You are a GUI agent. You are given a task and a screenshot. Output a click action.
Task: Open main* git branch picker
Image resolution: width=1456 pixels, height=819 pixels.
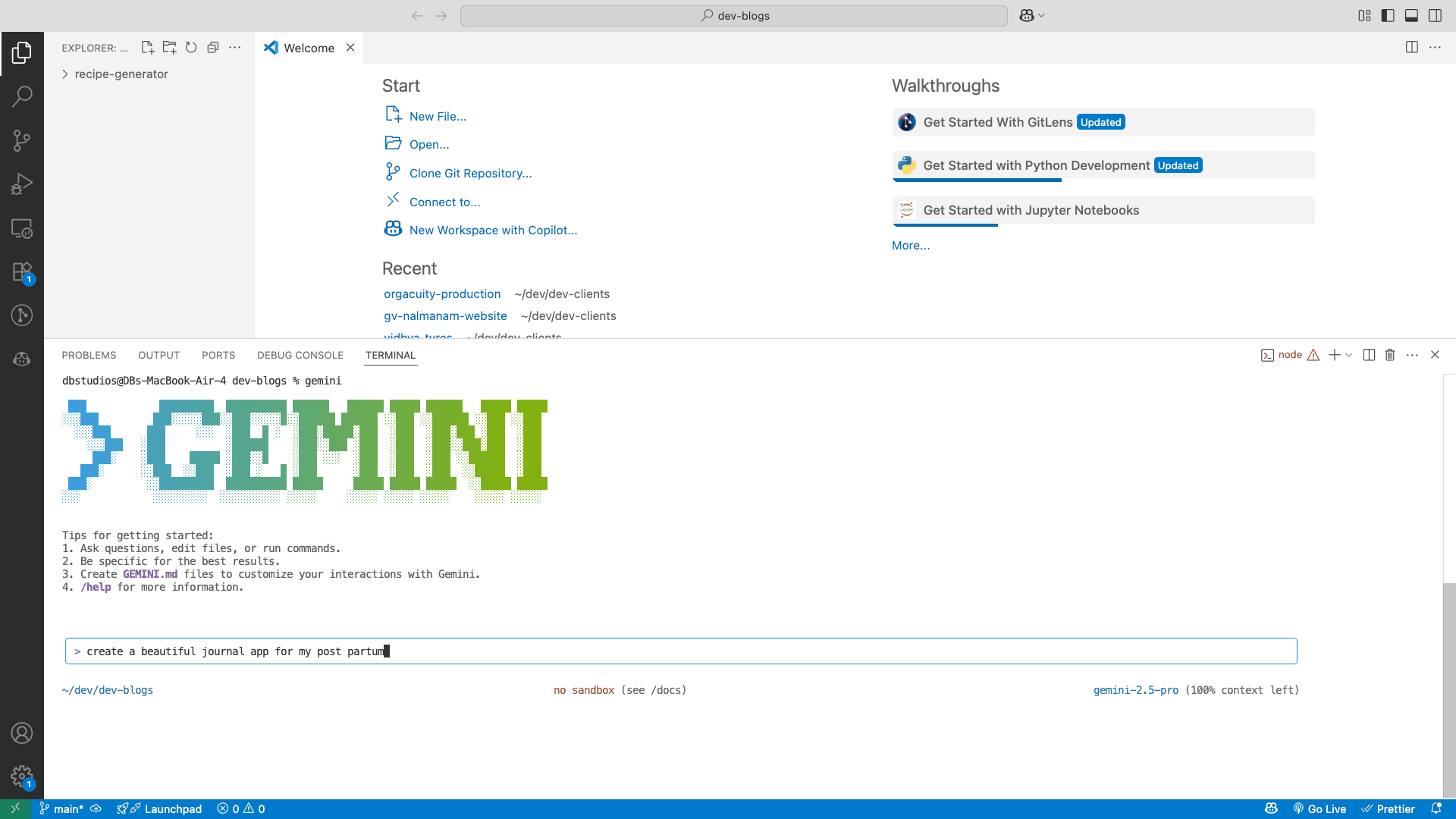pos(61,809)
